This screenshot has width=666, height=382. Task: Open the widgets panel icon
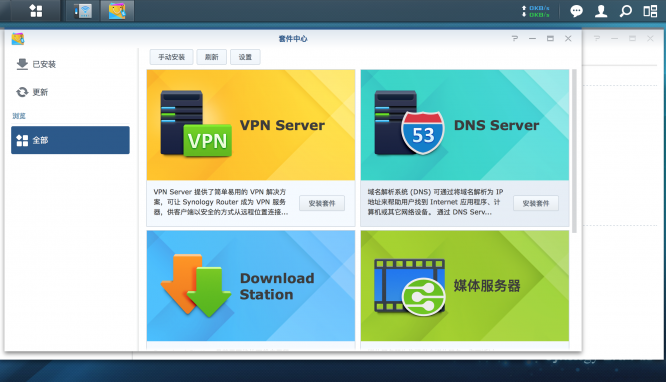click(650, 11)
